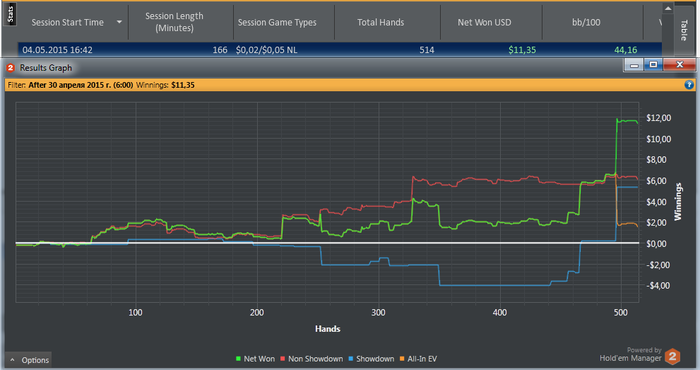Toggle Showdown blue legend swatch
The height and width of the screenshot is (370, 700).
coord(351,359)
